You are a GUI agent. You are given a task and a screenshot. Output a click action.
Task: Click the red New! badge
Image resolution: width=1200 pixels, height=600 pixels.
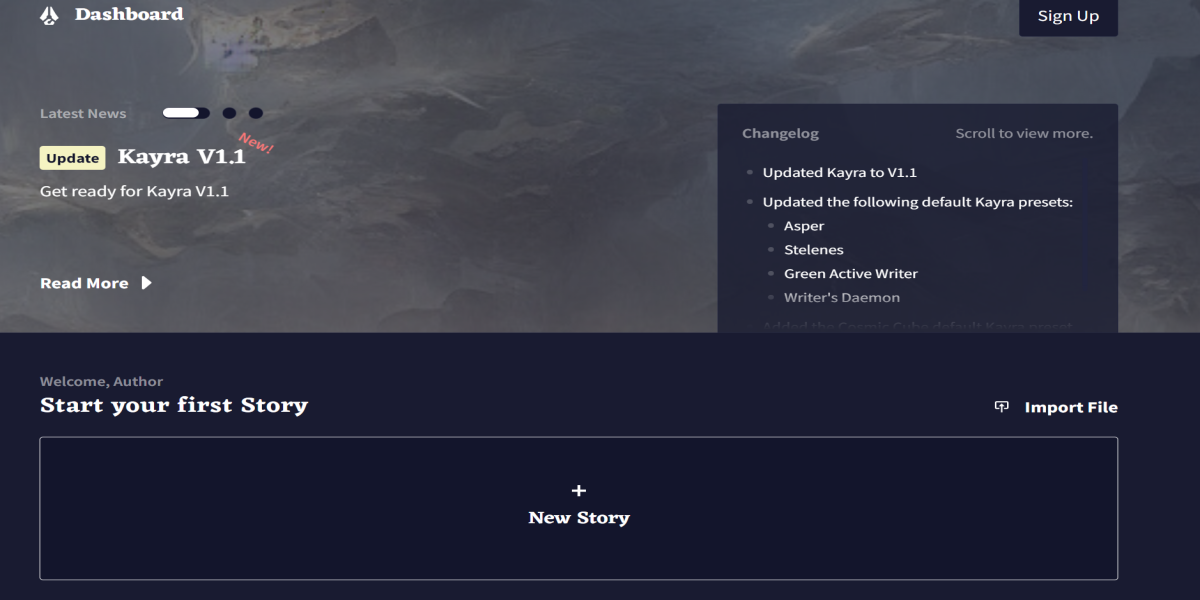[256, 144]
